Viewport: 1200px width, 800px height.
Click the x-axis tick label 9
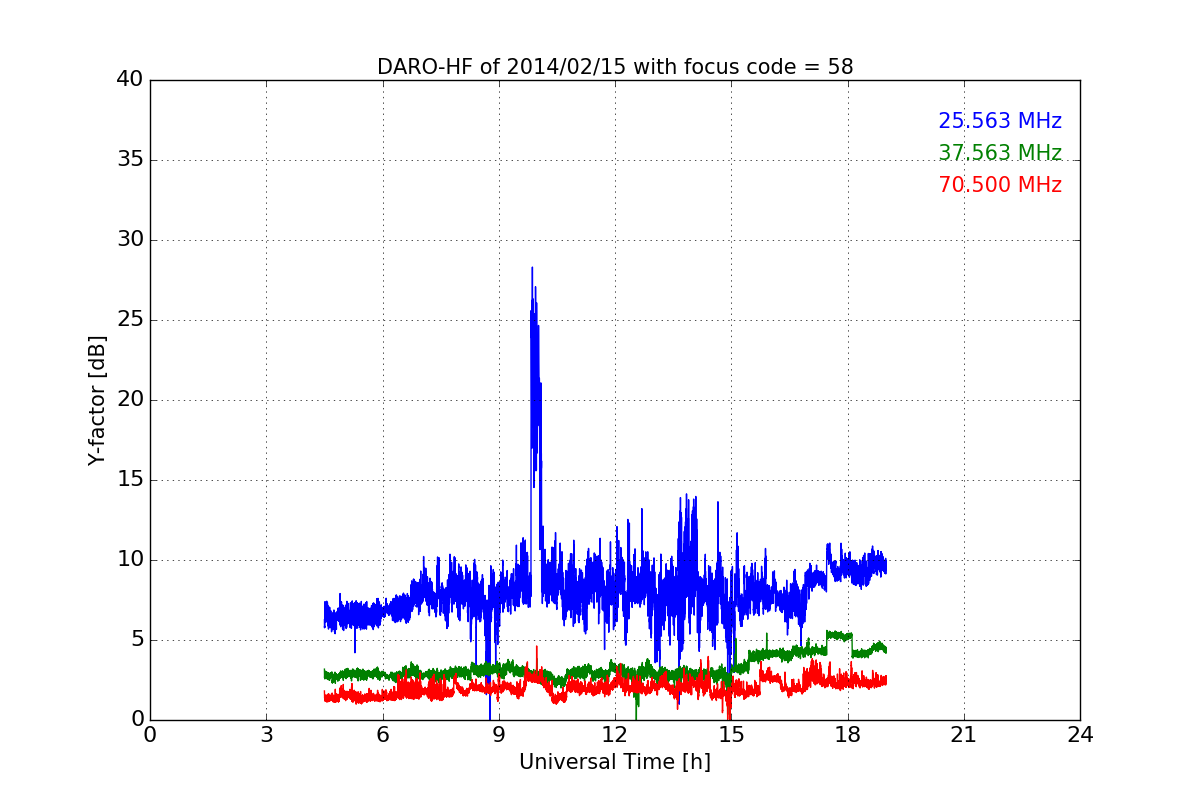coord(499,735)
